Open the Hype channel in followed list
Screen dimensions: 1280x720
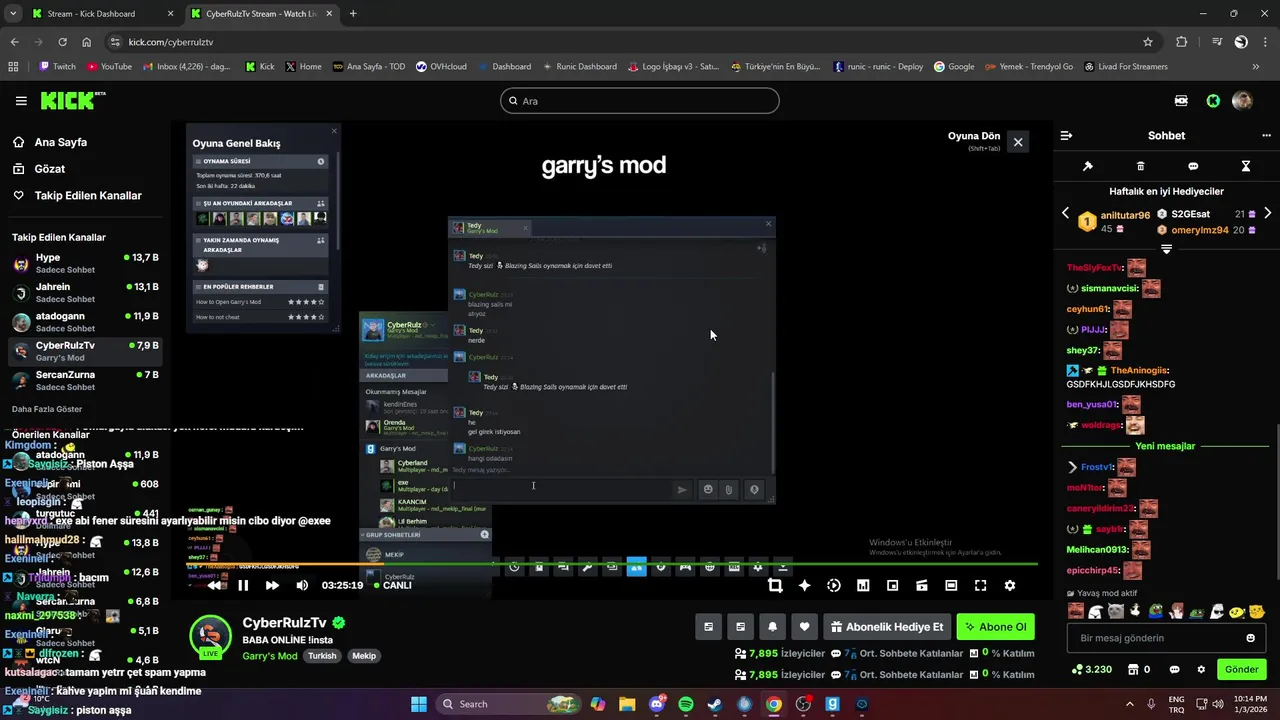(85, 264)
